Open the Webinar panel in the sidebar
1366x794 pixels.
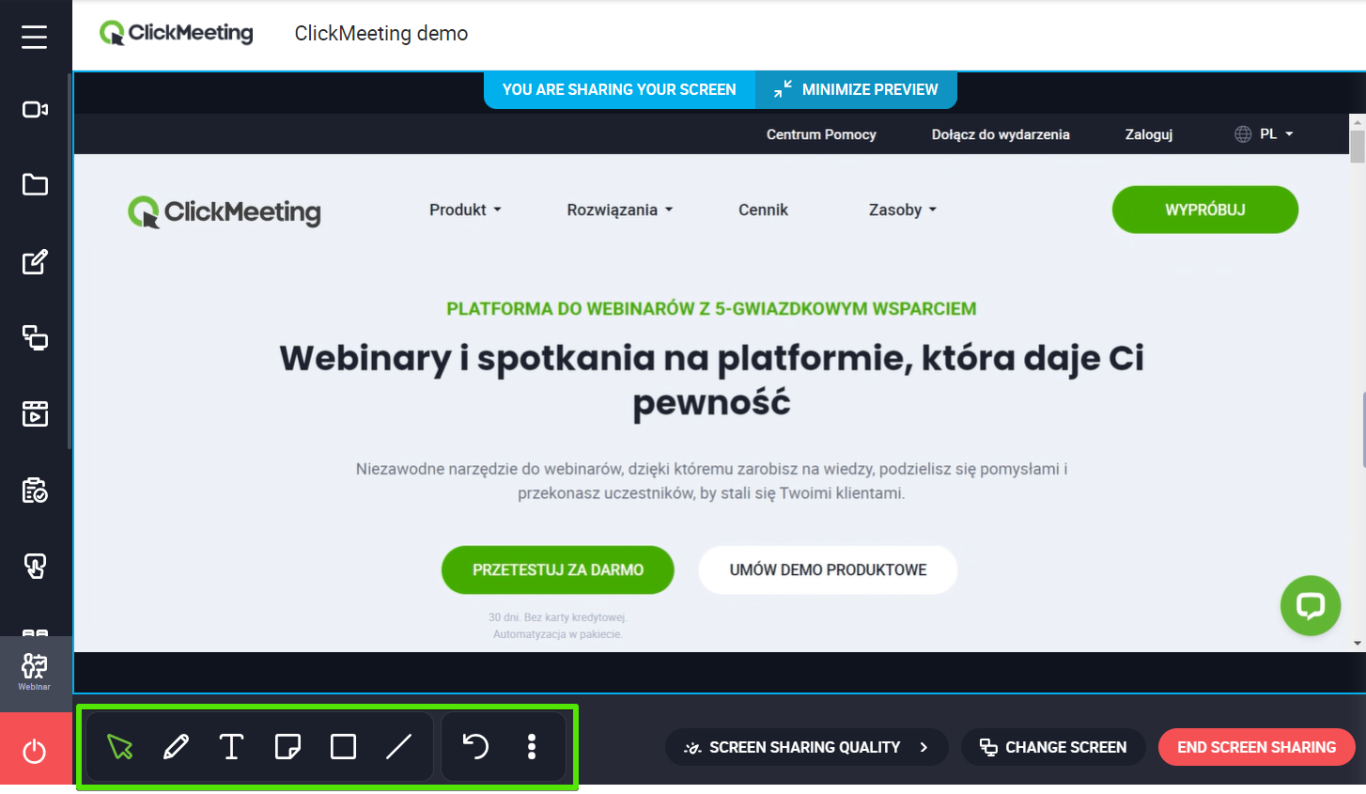tap(35, 670)
